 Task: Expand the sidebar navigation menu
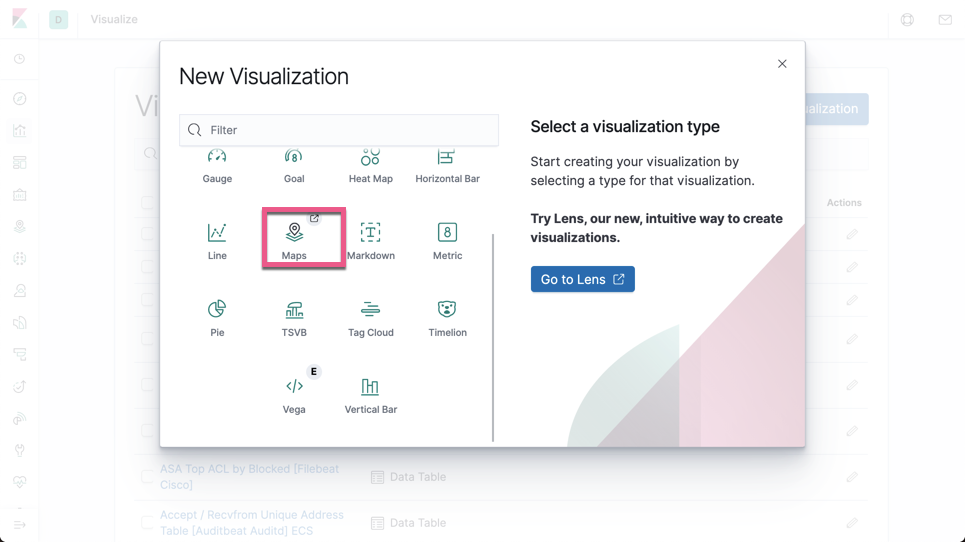(20, 525)
